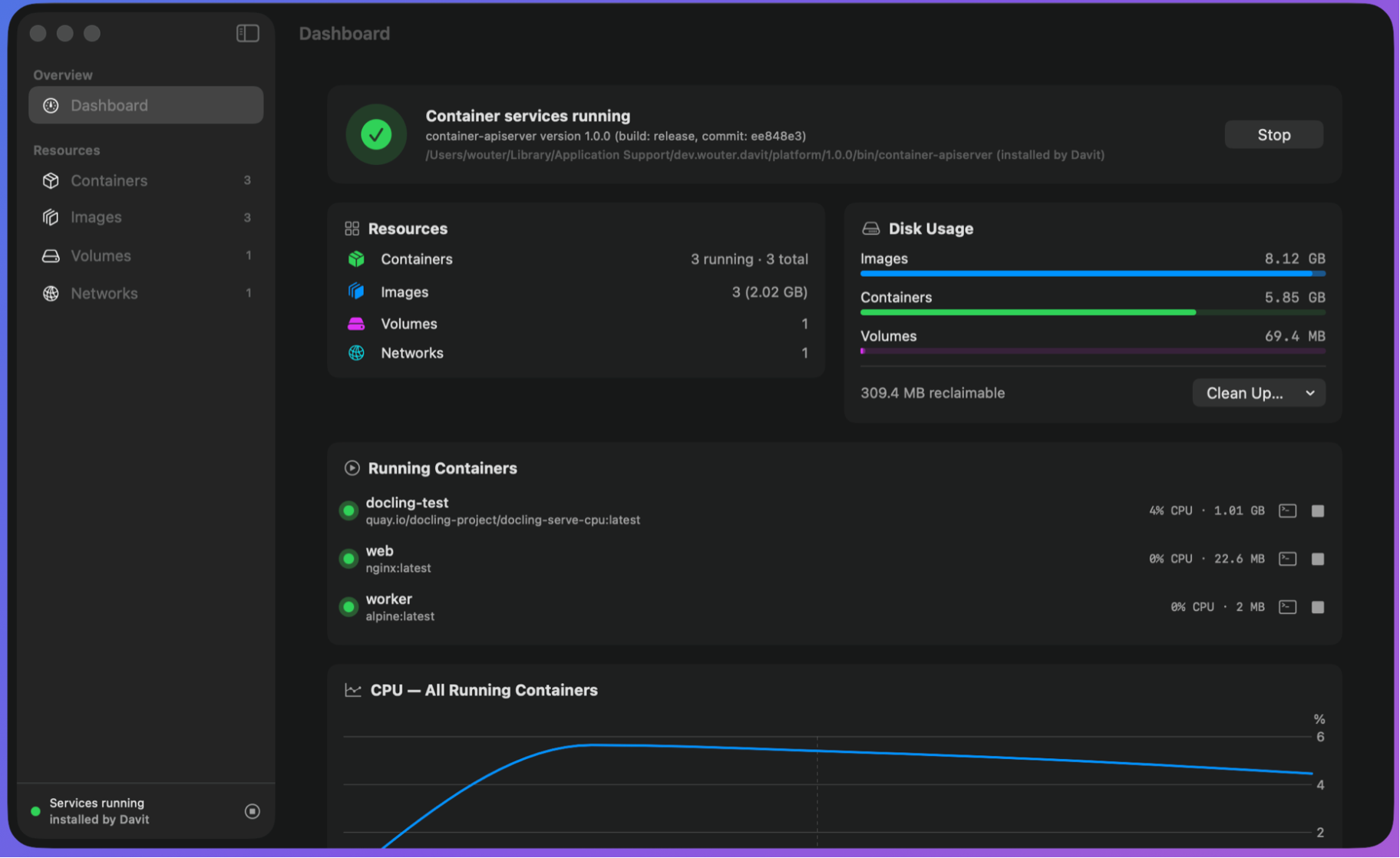Screen dimensions: 1400x858
Task: Click 'quay.io/docling-project/docling-serve-cpu:latest' image name
Action: pyautogui.click(x=503, y=520)
